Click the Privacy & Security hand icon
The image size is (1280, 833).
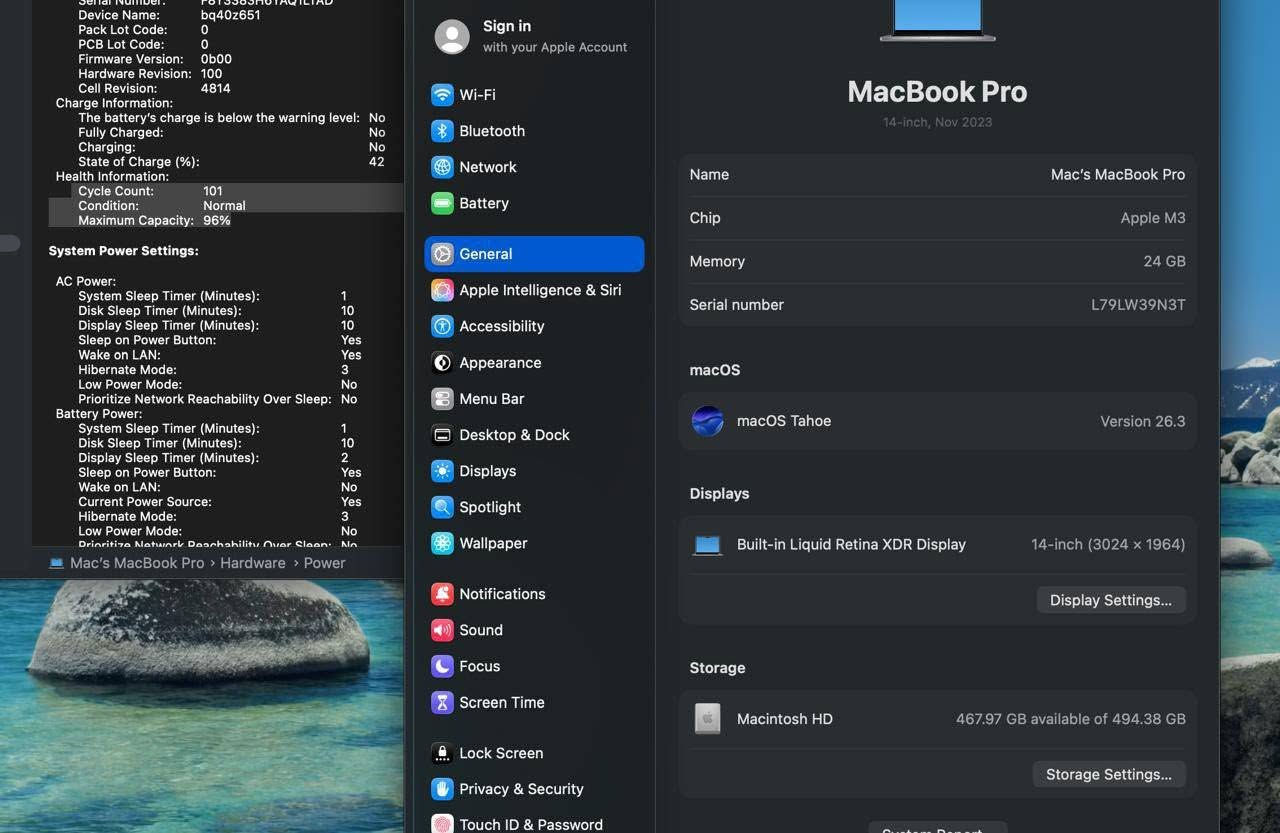pos(442,789)
